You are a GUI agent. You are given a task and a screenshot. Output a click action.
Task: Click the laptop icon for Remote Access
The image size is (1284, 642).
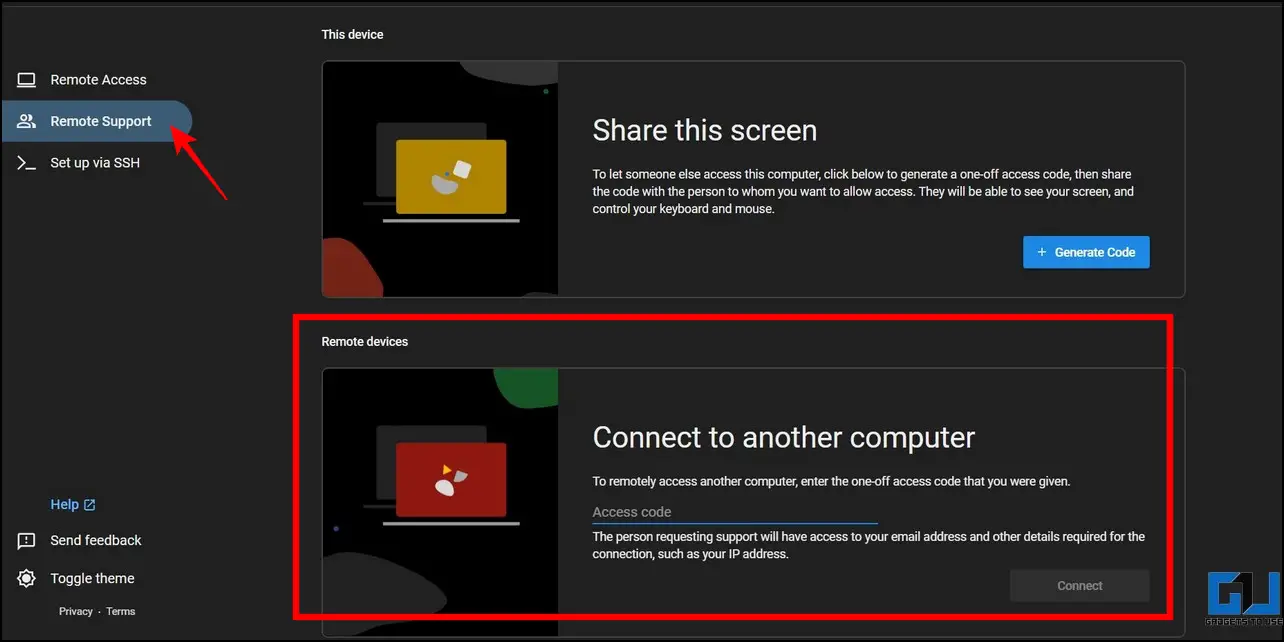tap(27, 80)
